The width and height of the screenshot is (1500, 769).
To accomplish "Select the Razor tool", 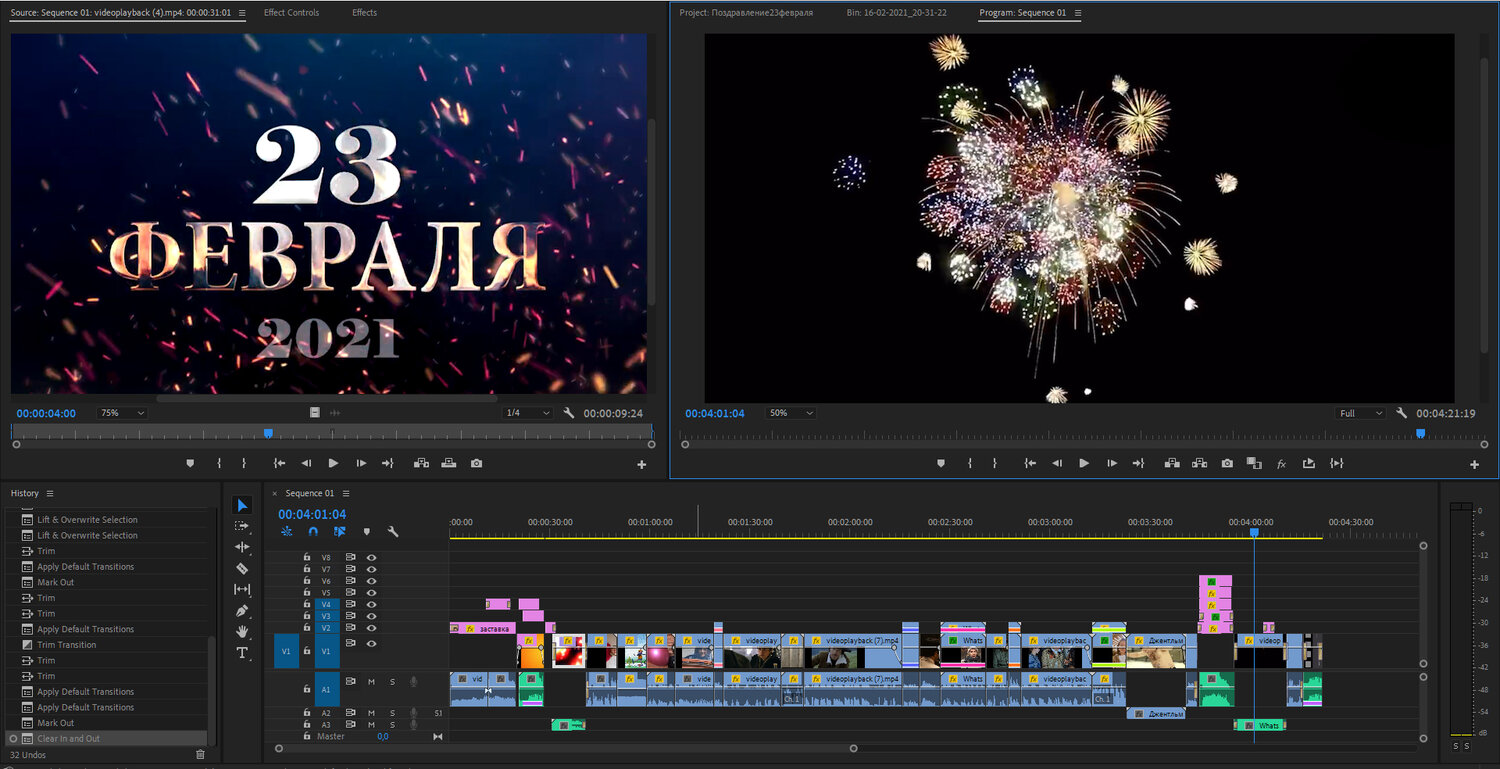I will click(242, 568).
